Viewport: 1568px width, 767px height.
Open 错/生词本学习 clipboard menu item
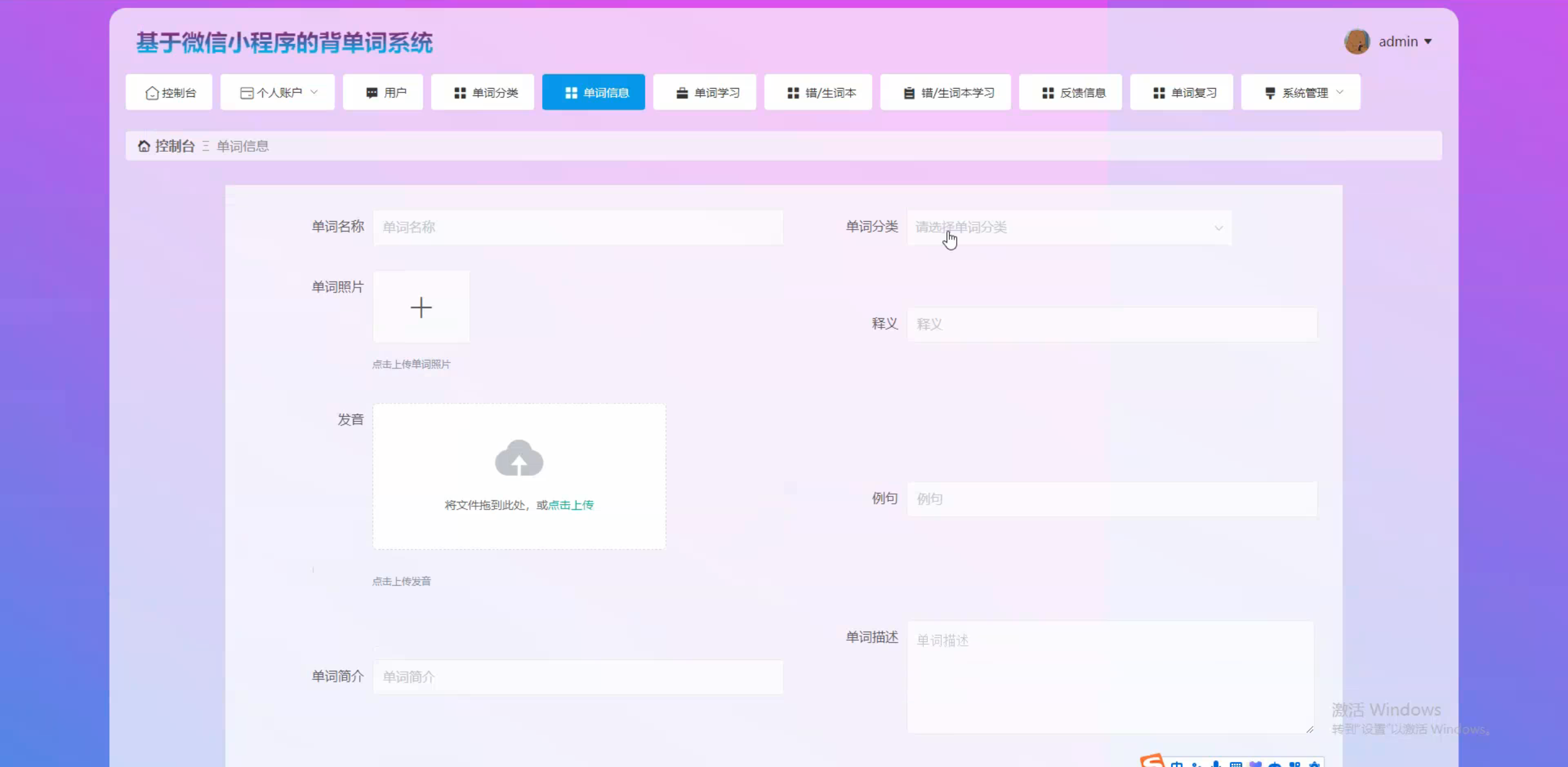tap(946, 92)
